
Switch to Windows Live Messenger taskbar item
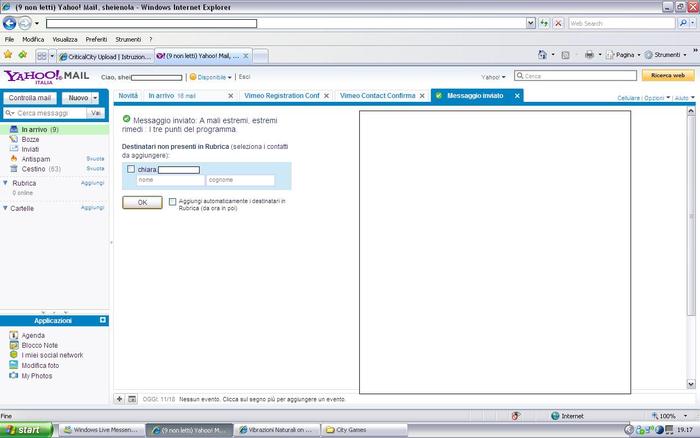click(x=101, y=430)
